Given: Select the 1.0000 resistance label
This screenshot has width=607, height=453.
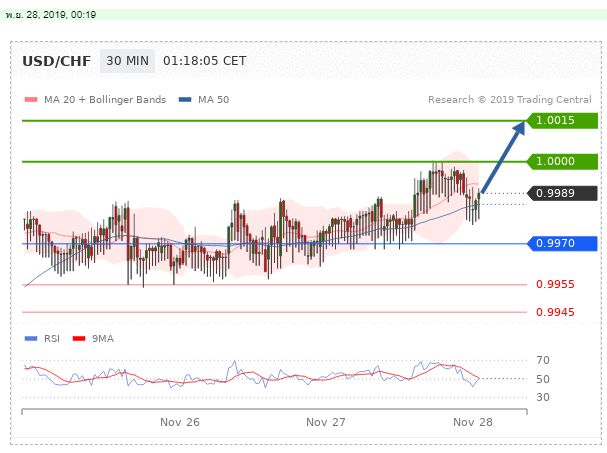Looking at the screenshot, I should (562, 161).
